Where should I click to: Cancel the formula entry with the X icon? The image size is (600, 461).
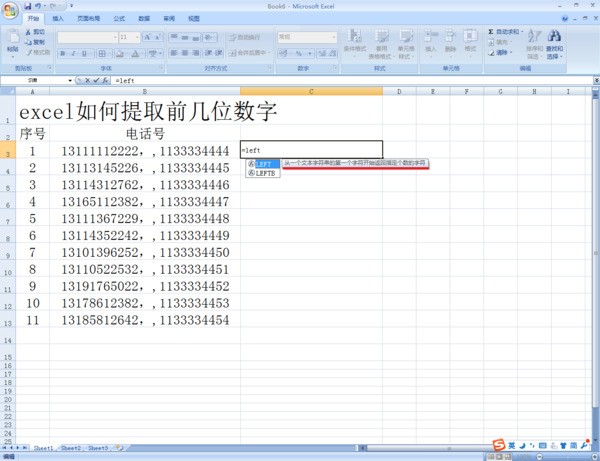pyautogui.click(x=87, y=80)
